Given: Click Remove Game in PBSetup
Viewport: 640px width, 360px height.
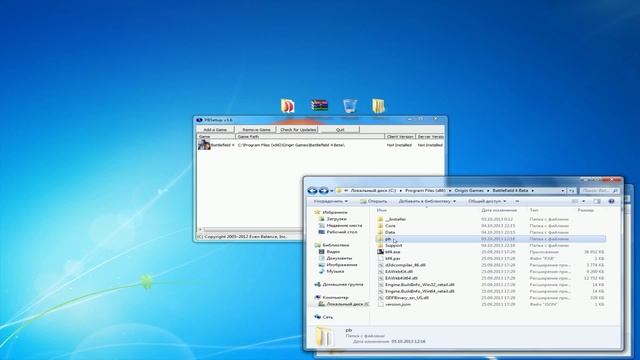Looking at the screenshot, I should (256, 129).
